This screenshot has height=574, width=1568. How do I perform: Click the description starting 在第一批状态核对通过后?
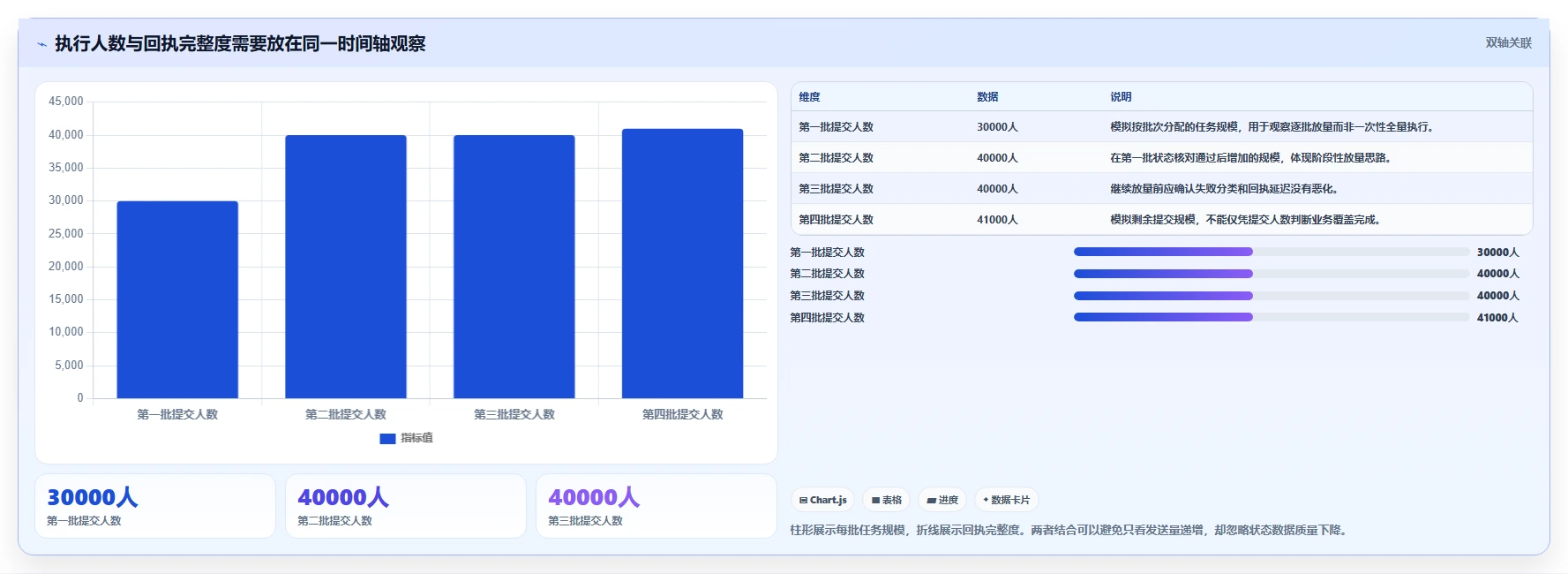[x=1251, y=158]
